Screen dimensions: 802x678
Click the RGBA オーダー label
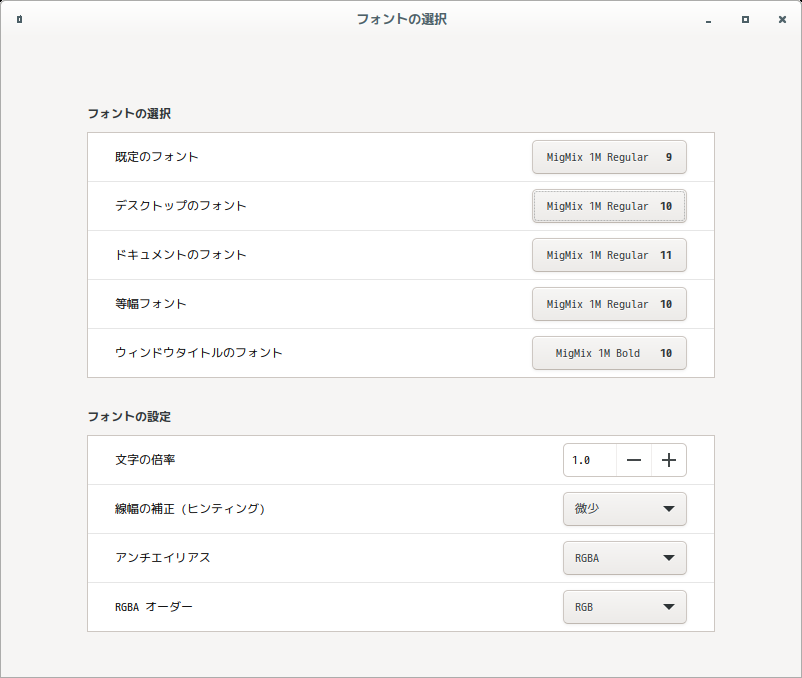pyautogui.click(x=153, y=607)
